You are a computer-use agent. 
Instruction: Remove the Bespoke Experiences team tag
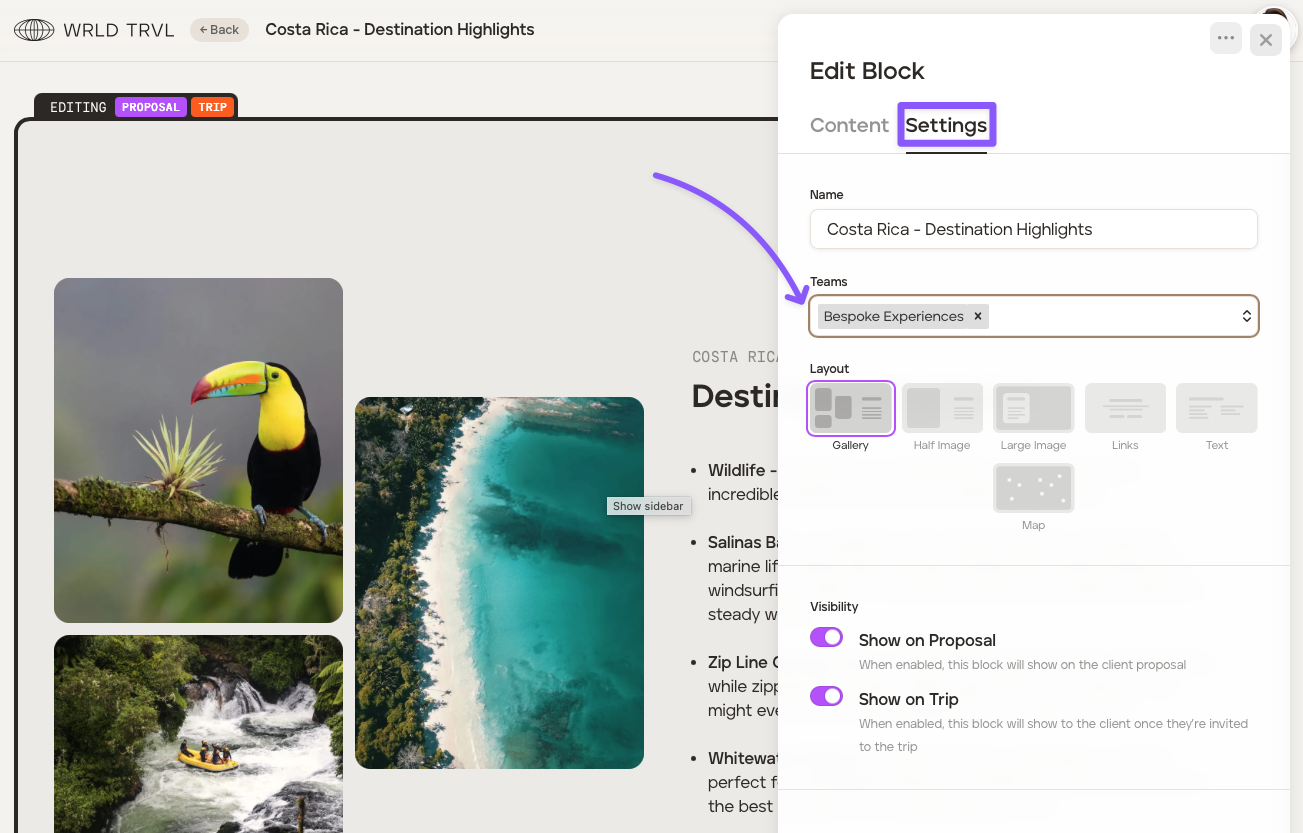pyautogui.click(x=978, y=316)
